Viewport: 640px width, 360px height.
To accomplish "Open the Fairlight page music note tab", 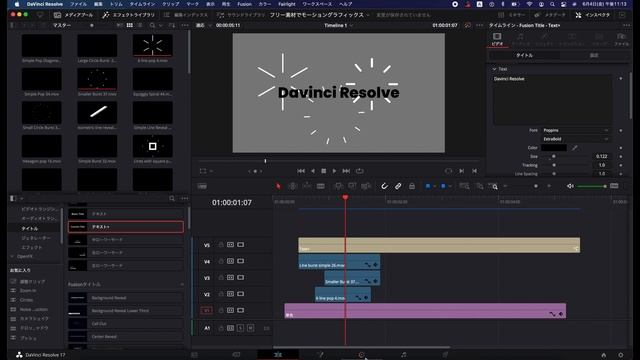I will pyautogui.click(x=403, y=355).
